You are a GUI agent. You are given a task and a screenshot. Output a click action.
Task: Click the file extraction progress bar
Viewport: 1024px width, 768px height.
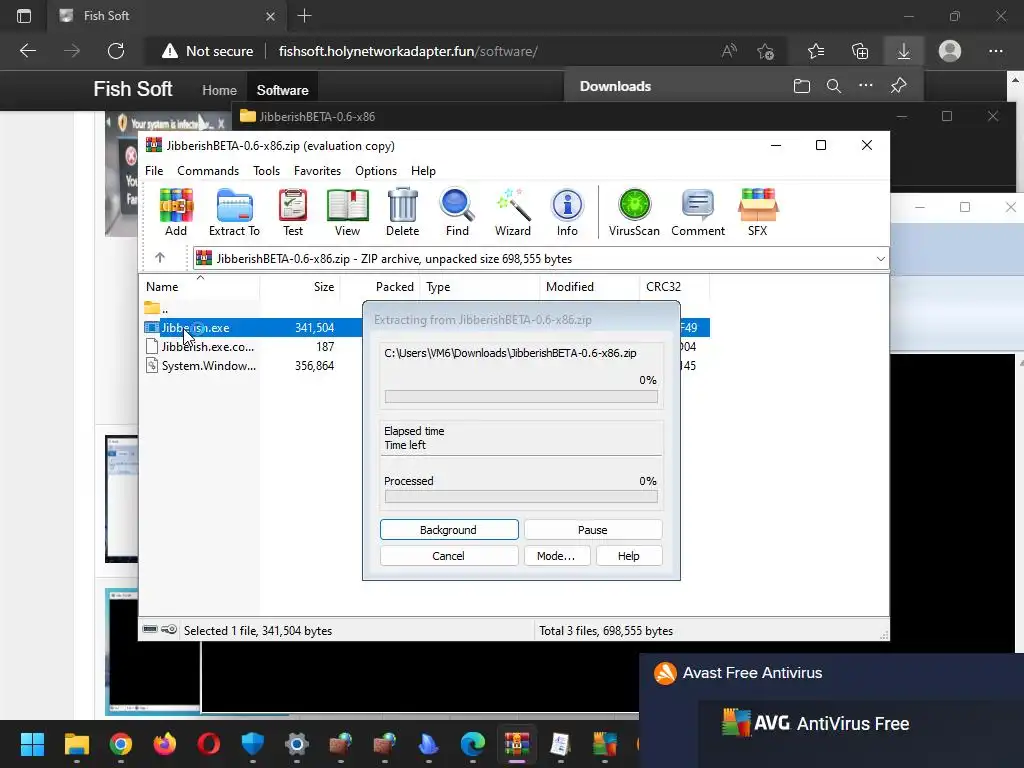coord(521,396)
